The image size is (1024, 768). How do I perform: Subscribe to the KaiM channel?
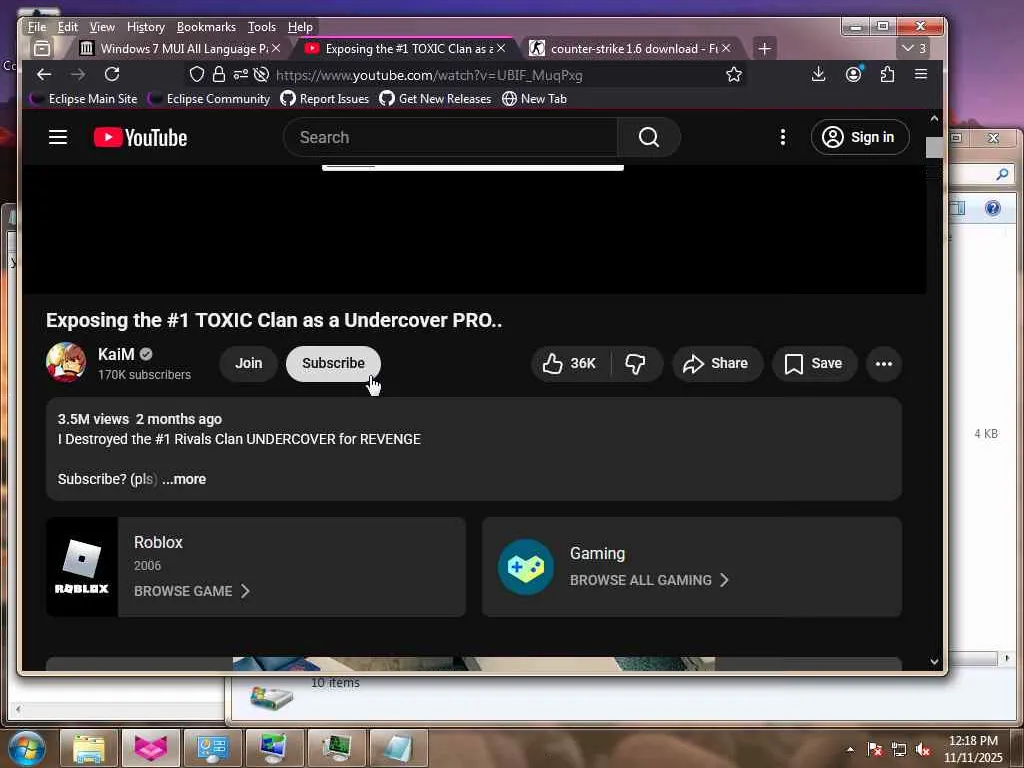(x=333, y=363)
